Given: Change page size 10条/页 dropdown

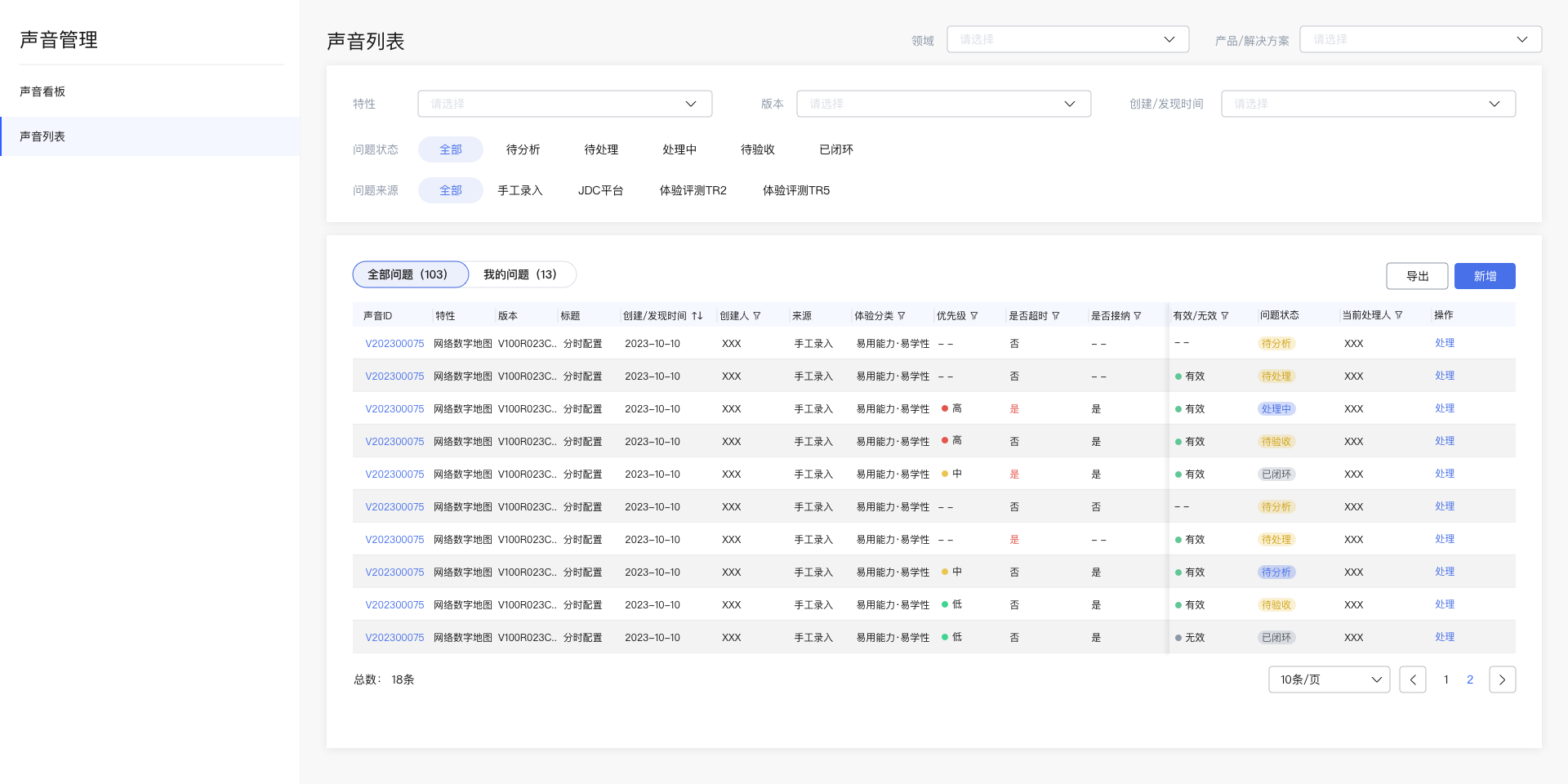Looking at the screenshot, I should [x=1330, y=679].
